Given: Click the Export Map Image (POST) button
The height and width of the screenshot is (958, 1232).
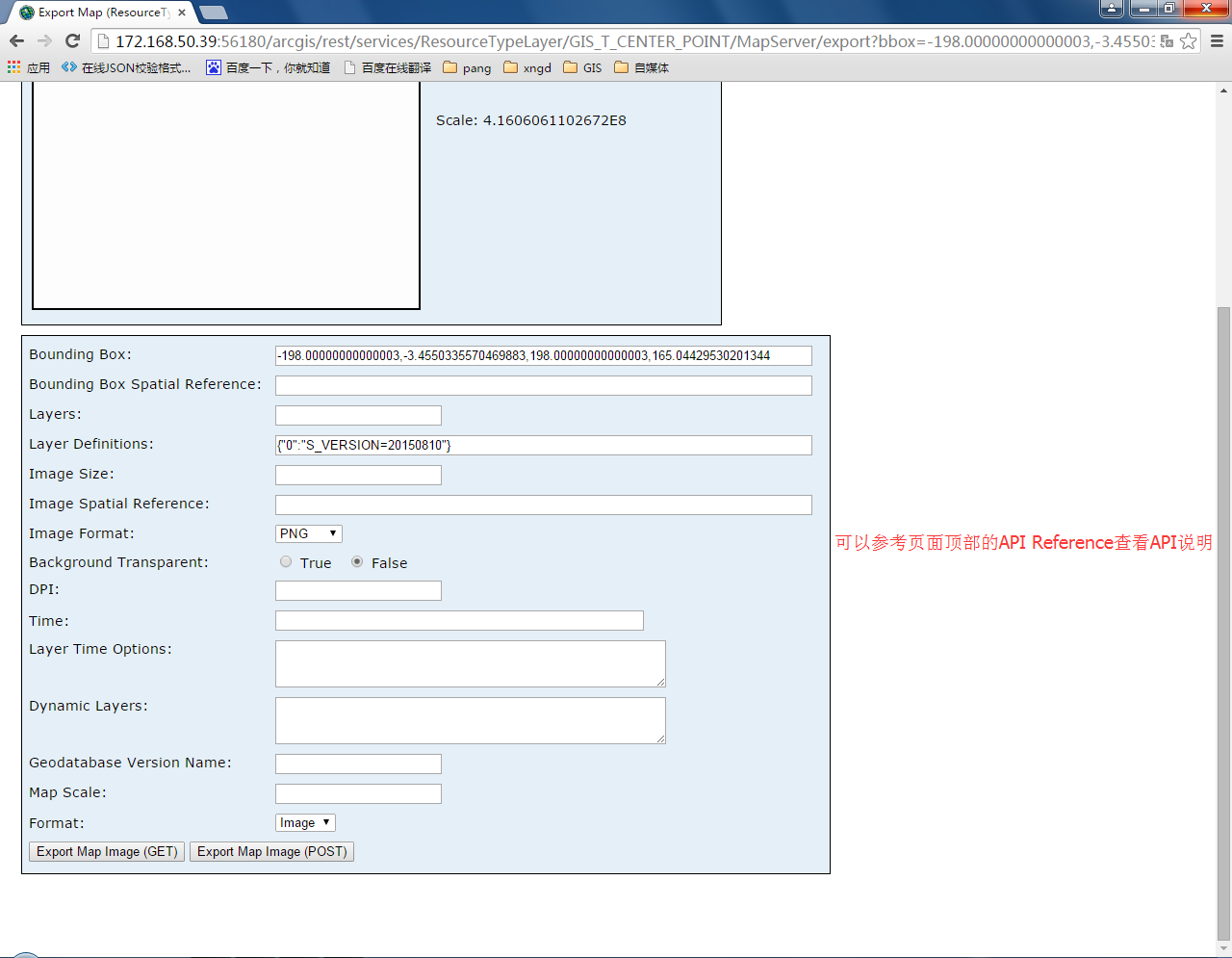Looking at the screenshot, I should point(271,851).
